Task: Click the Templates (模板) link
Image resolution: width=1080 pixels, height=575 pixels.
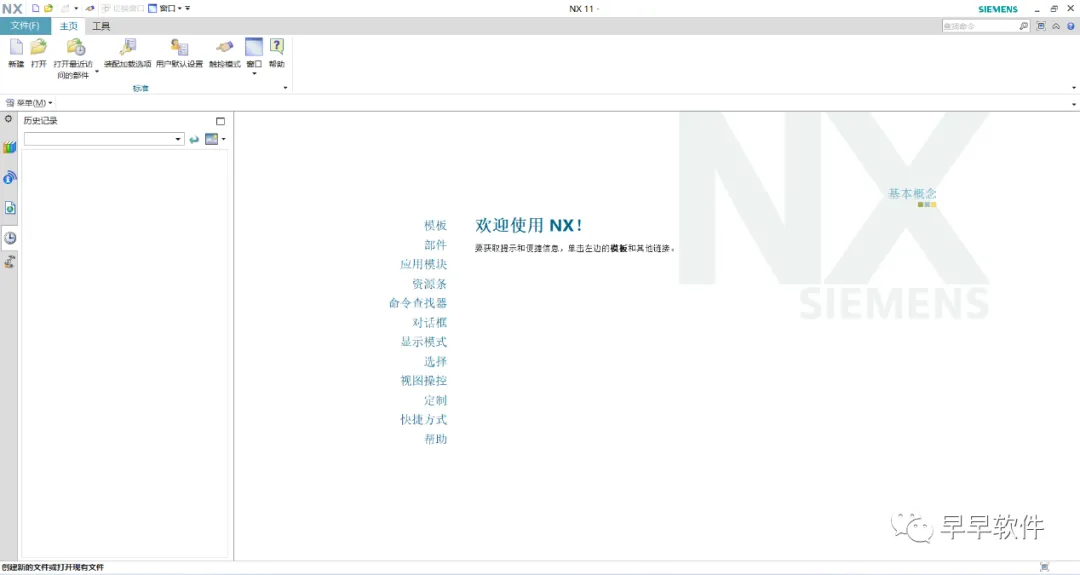Action: pyautogui.click(x=435, y=225)
